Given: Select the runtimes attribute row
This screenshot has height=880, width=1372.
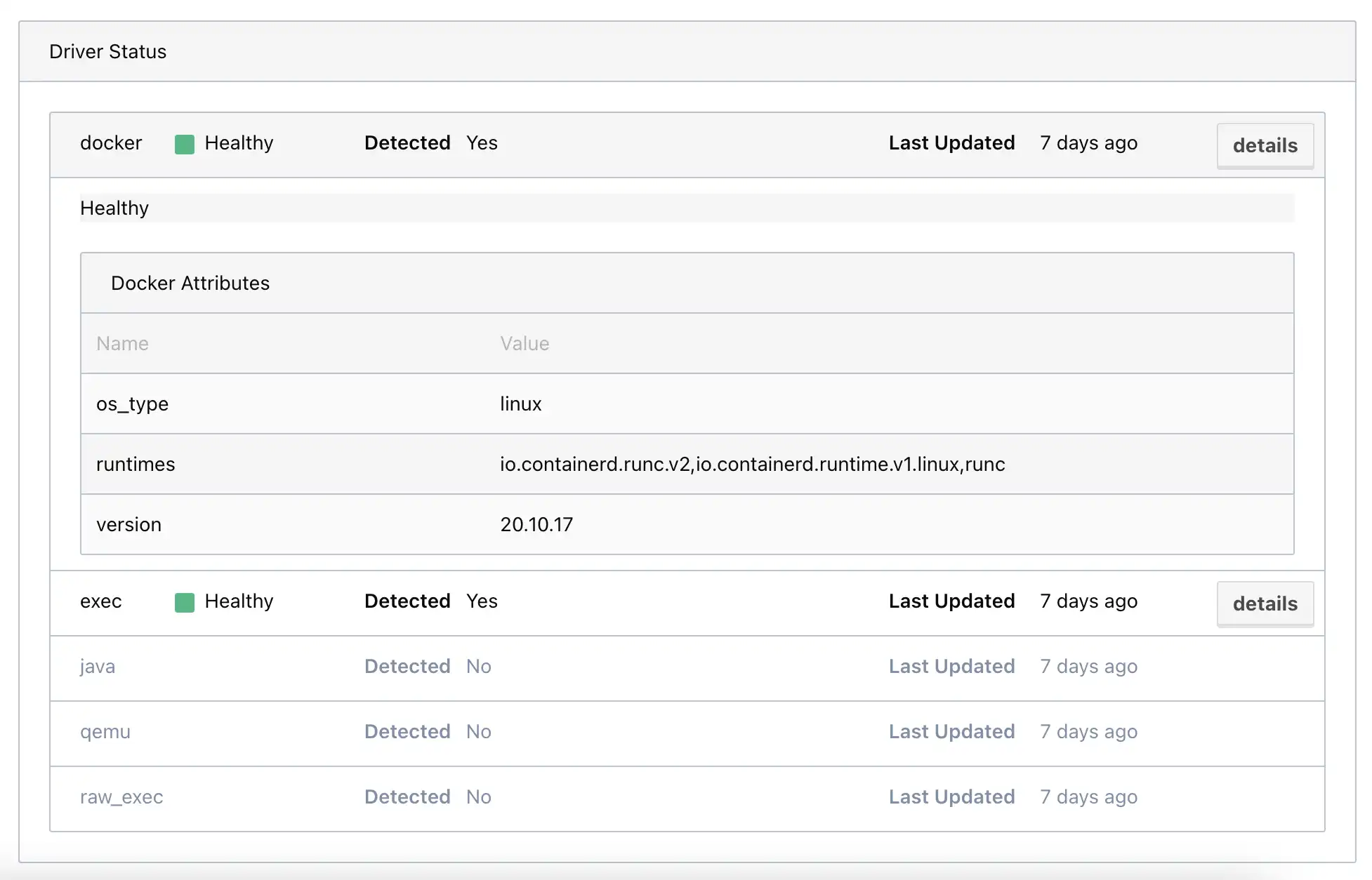Looking at the screenshot, I should pos(136,465).
